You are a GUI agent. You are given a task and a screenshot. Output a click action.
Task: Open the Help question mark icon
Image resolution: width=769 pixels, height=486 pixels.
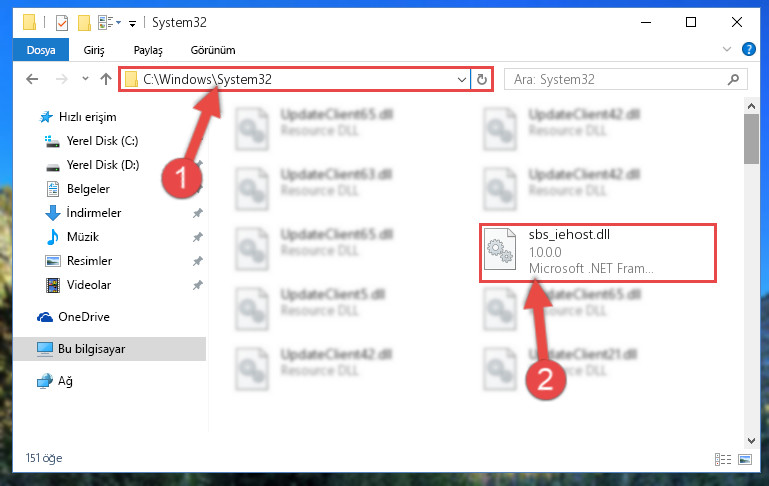pos(748,49)
